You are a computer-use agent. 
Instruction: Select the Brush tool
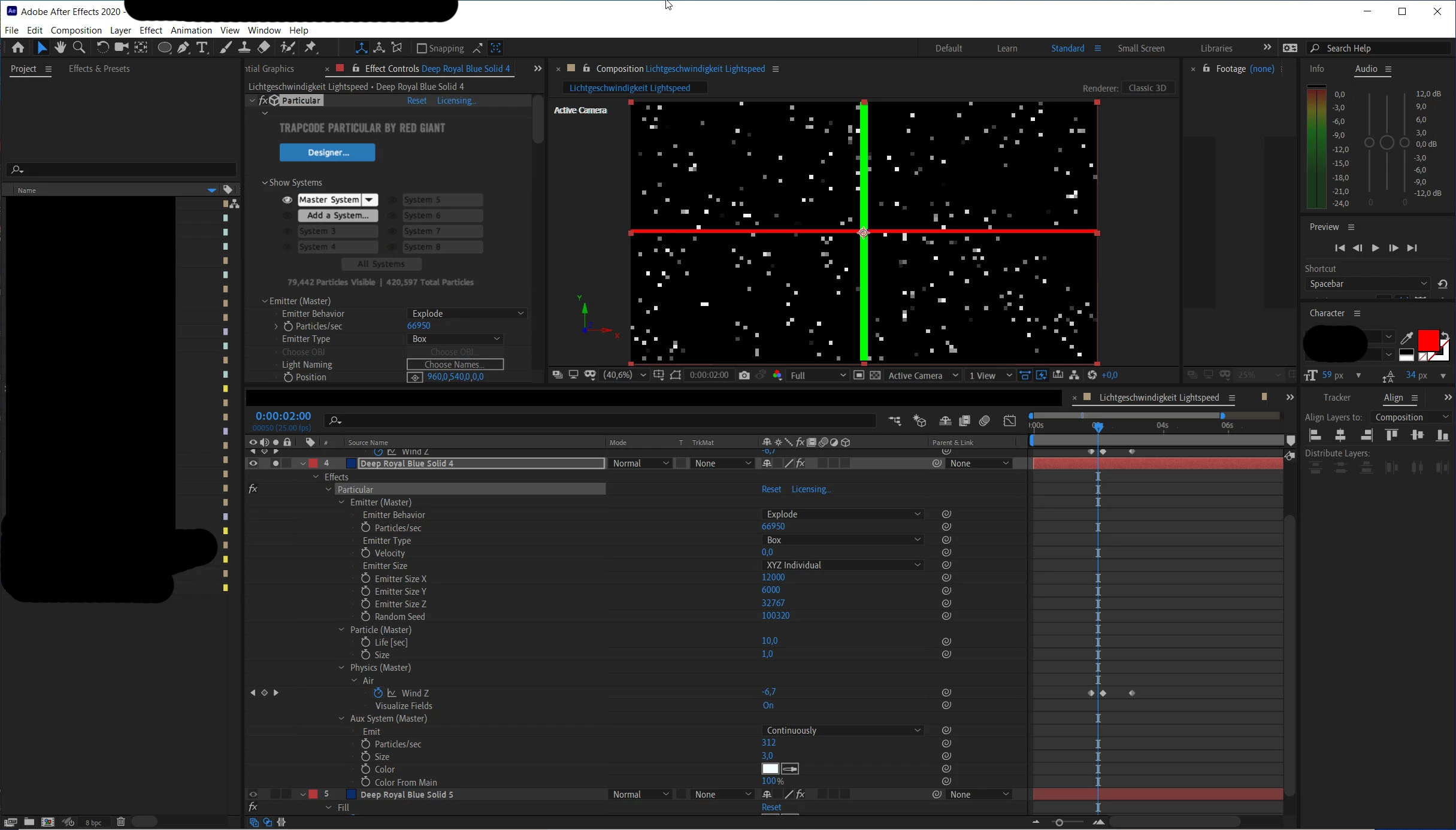point(225,47)
